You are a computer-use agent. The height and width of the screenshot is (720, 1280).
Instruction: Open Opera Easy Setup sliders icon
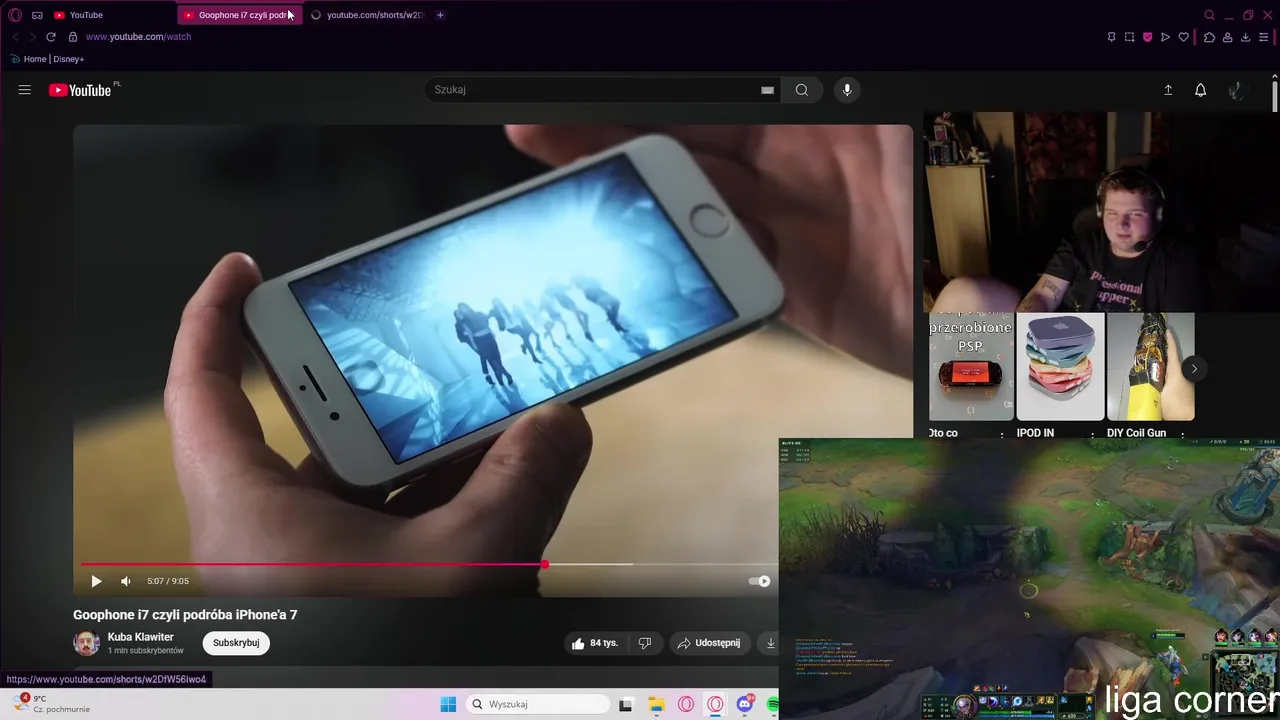coord(1264,37)
